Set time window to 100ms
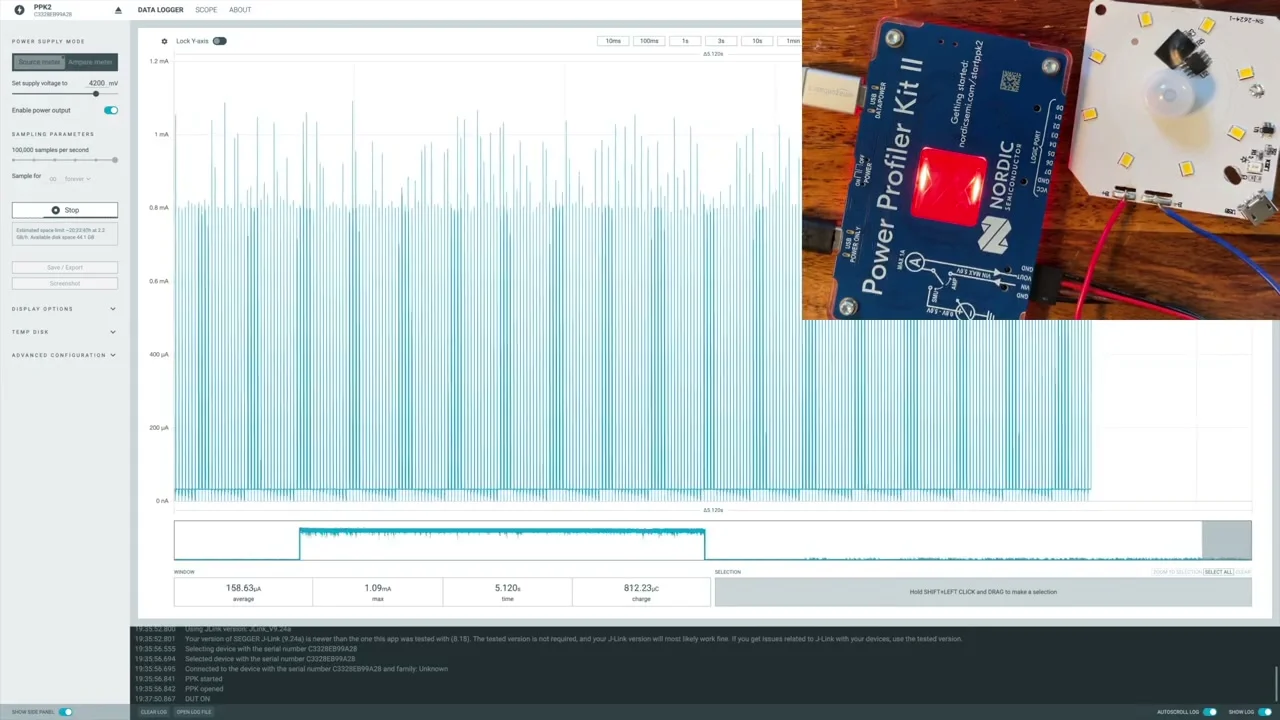Screen dimensions: 1280x720 649,41
